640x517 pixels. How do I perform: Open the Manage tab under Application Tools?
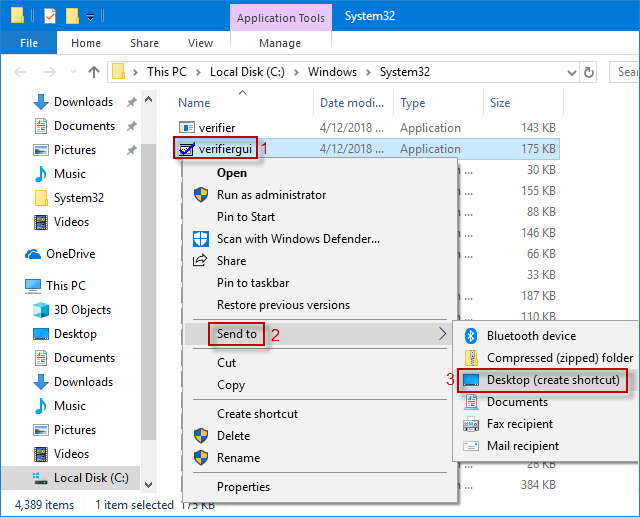click(280, 43)
